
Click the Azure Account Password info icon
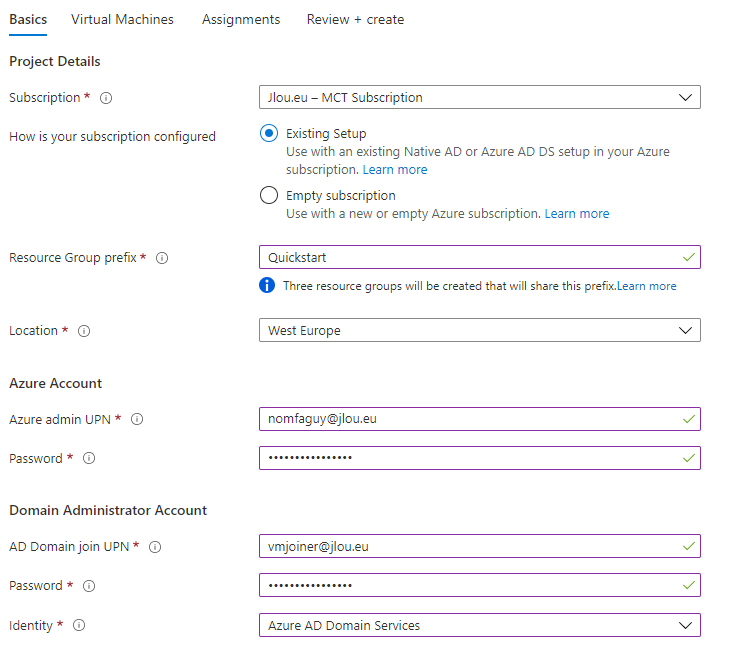click(89, 458)
